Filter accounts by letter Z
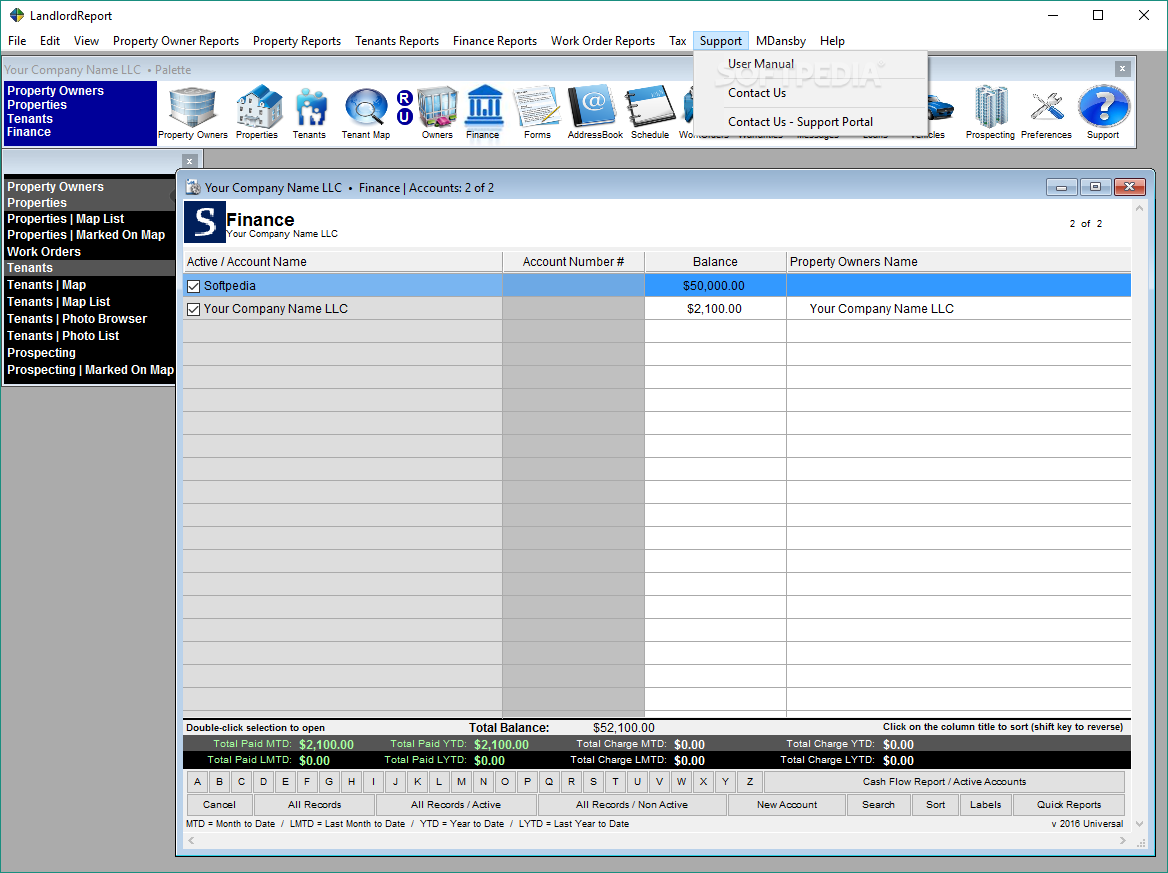The image size is (1168, 873). click(x=749, y=781)
